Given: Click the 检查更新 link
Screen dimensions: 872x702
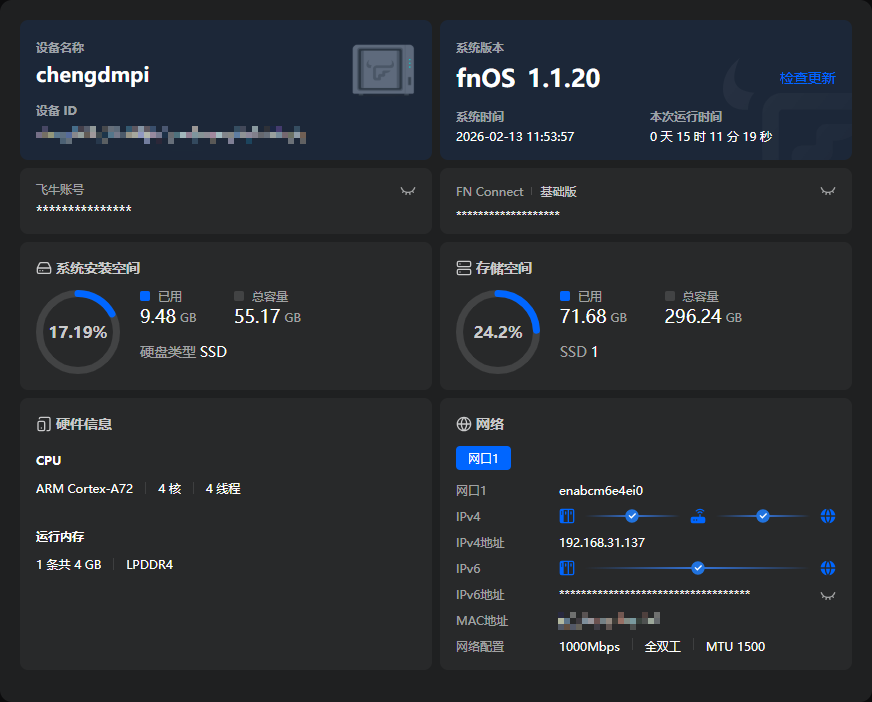Looking at the screenshot, I should pos(807,78).
